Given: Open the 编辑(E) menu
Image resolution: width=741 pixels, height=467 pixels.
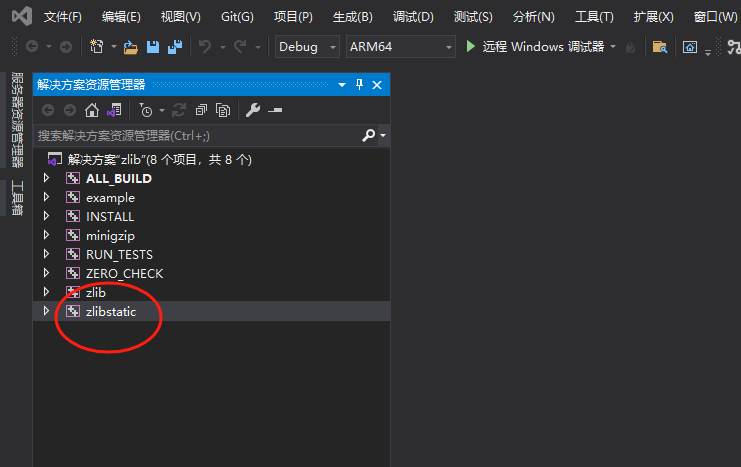Looking at the screenshot, I should coord(121,17).
